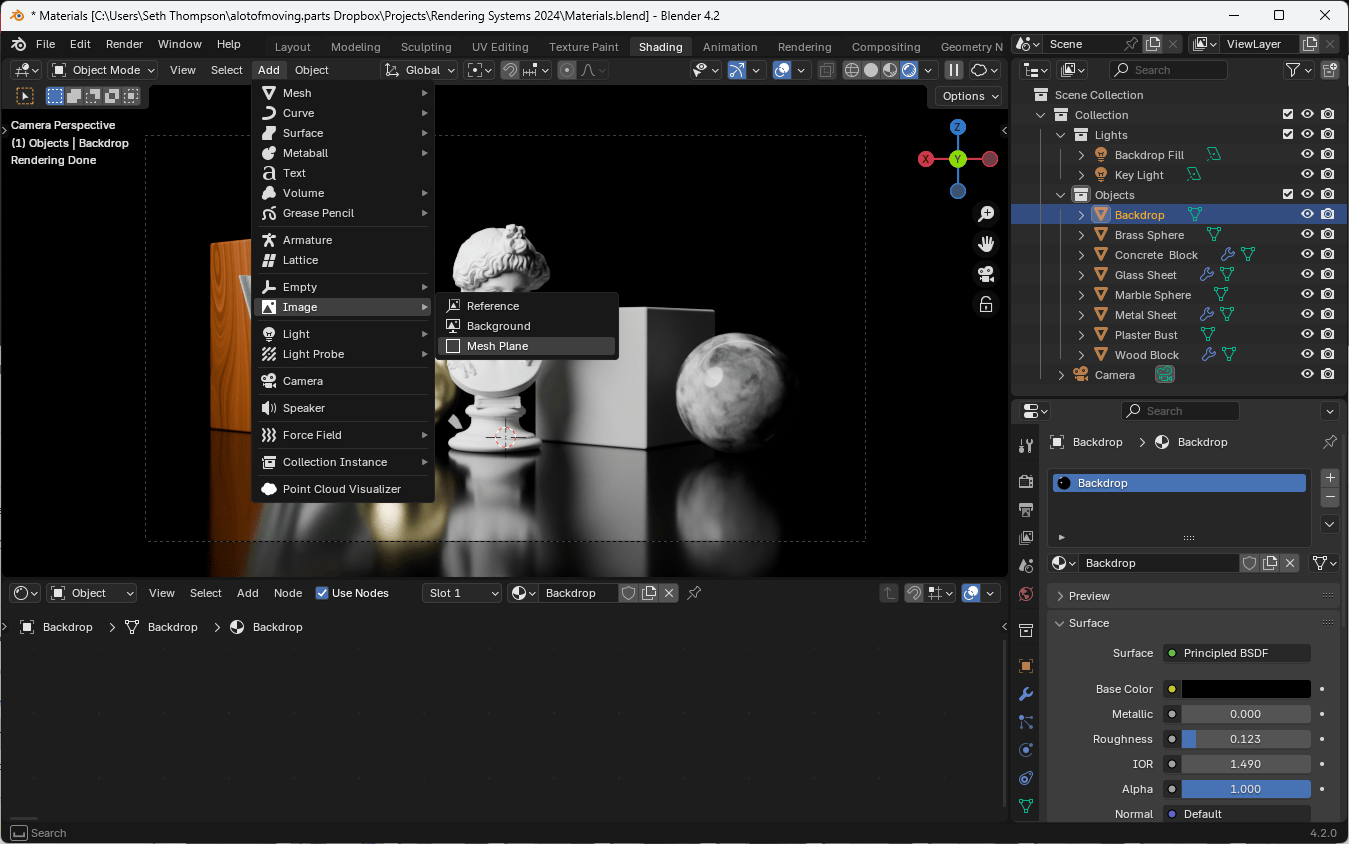Select Reference in the Image submenu
1349x844 pixels.
coord(526,306)
